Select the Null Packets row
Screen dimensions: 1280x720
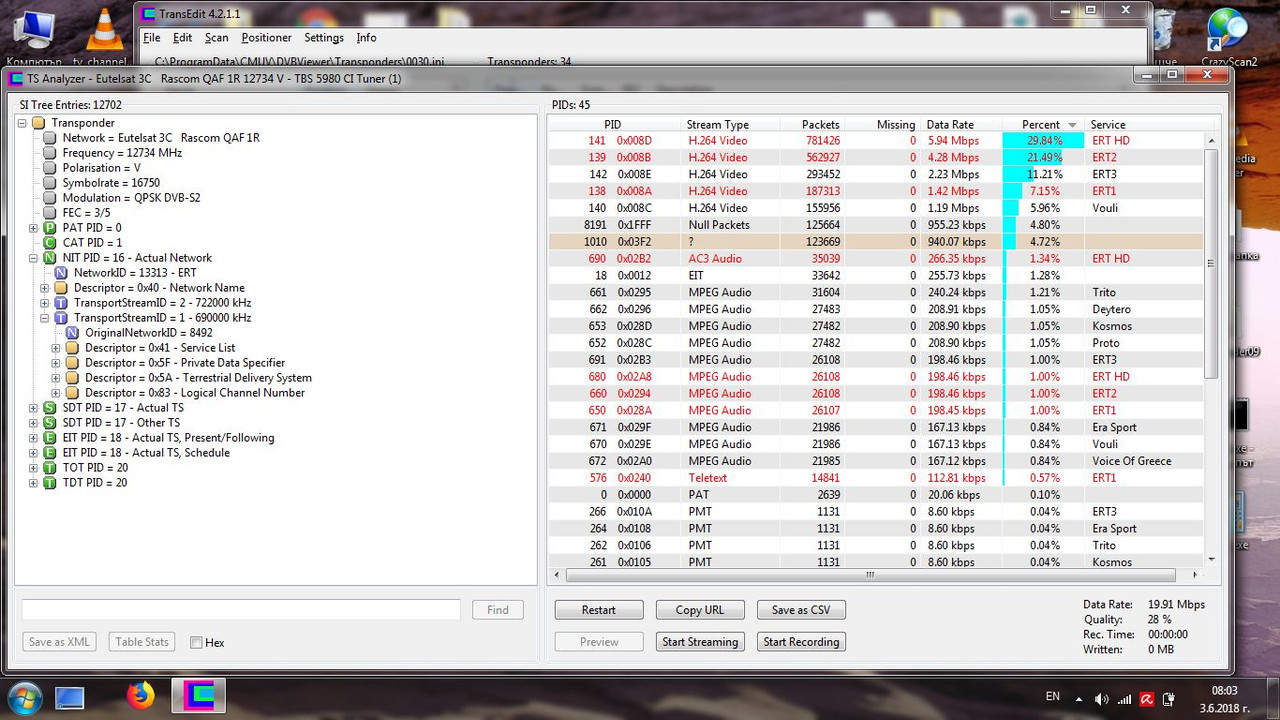coord(876,225)
